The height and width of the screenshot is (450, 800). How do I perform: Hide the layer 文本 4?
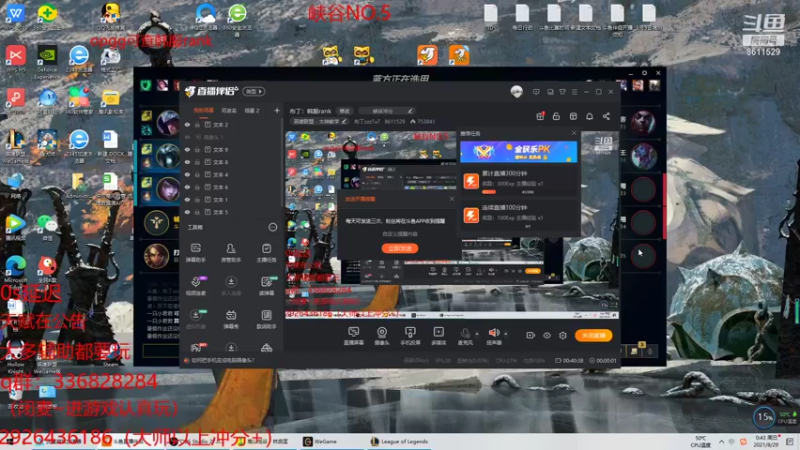[x=187, y=174]
